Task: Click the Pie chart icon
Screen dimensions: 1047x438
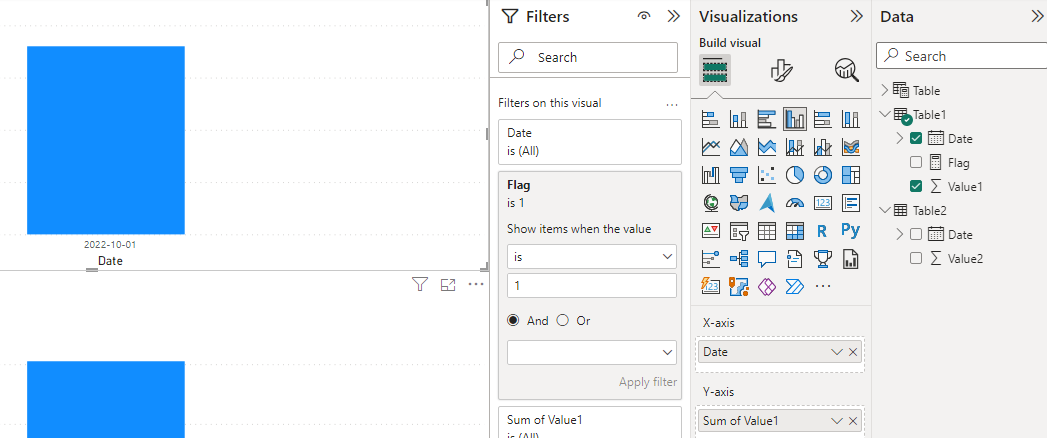Action: 795,175
